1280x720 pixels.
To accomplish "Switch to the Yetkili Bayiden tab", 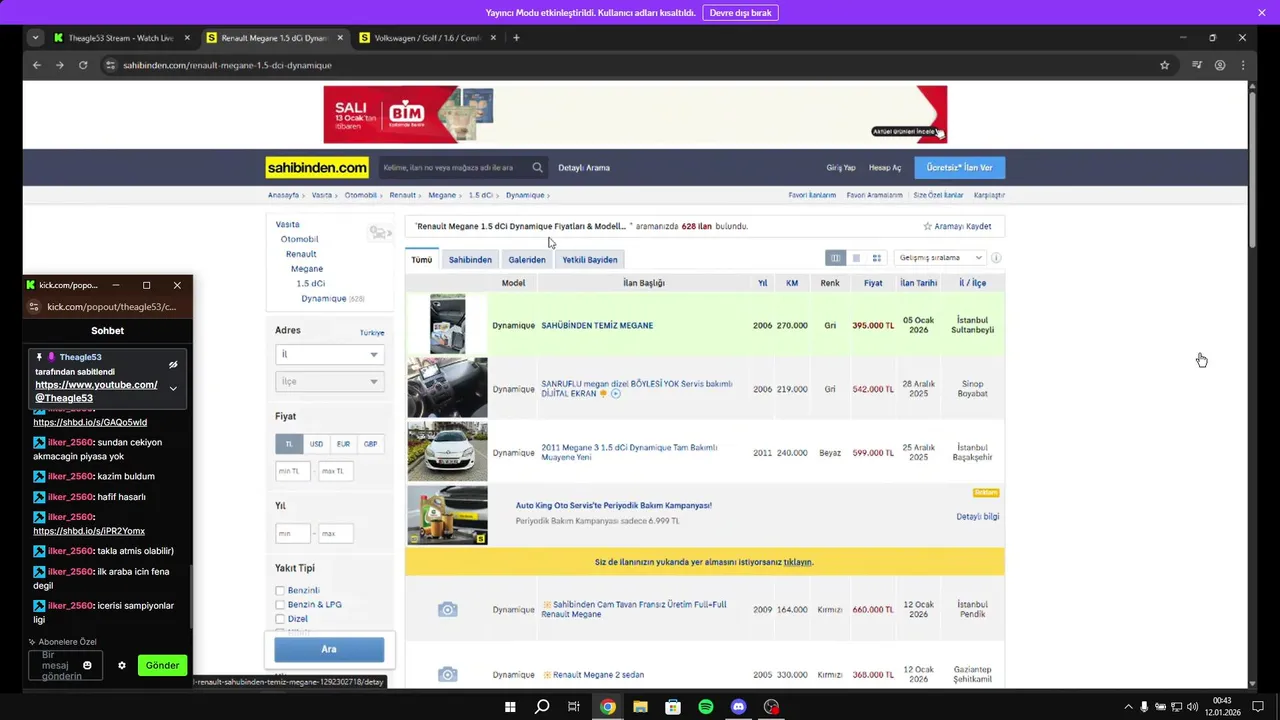I will pos(590,259).
